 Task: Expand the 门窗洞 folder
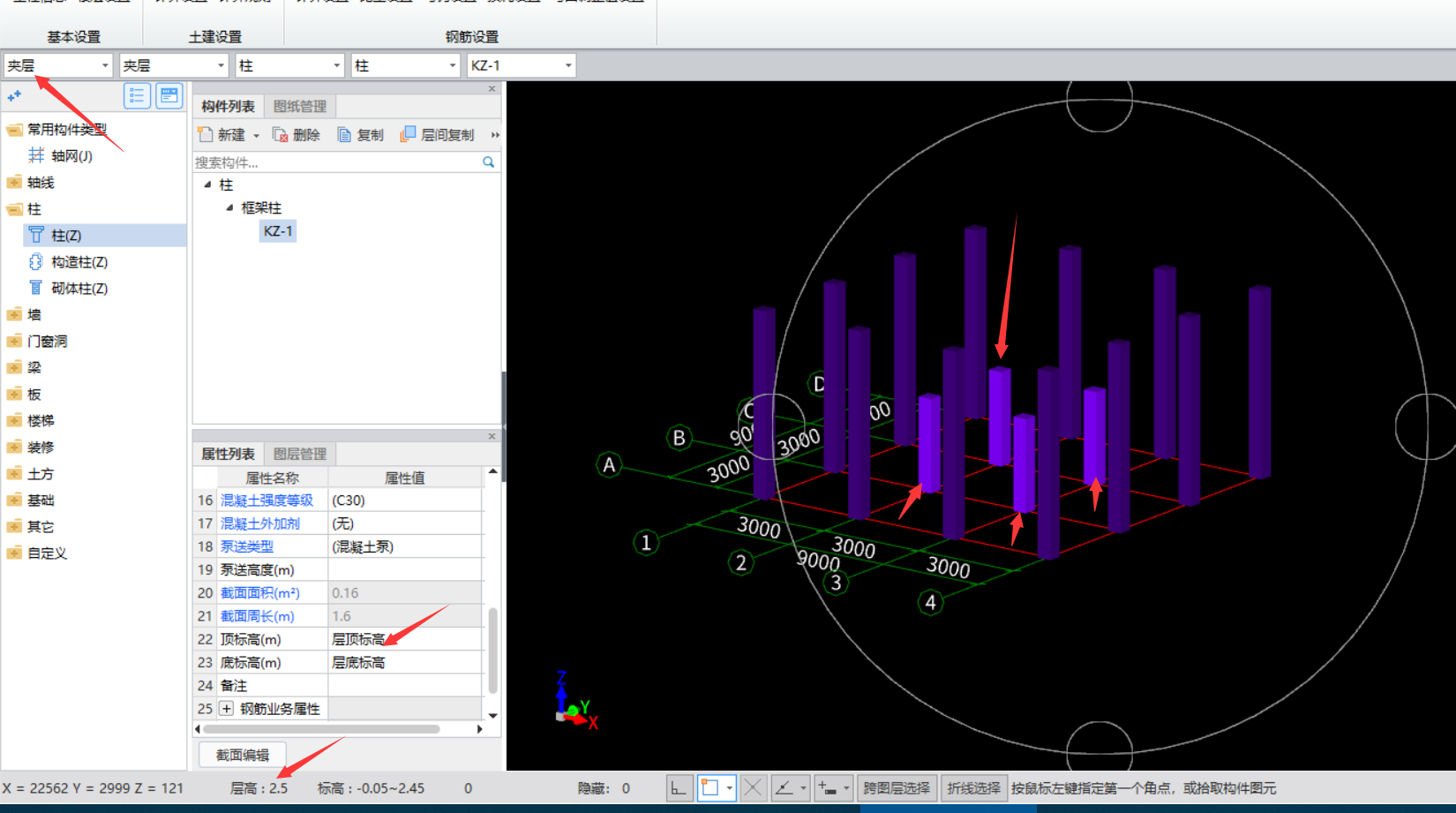point(14,342)
